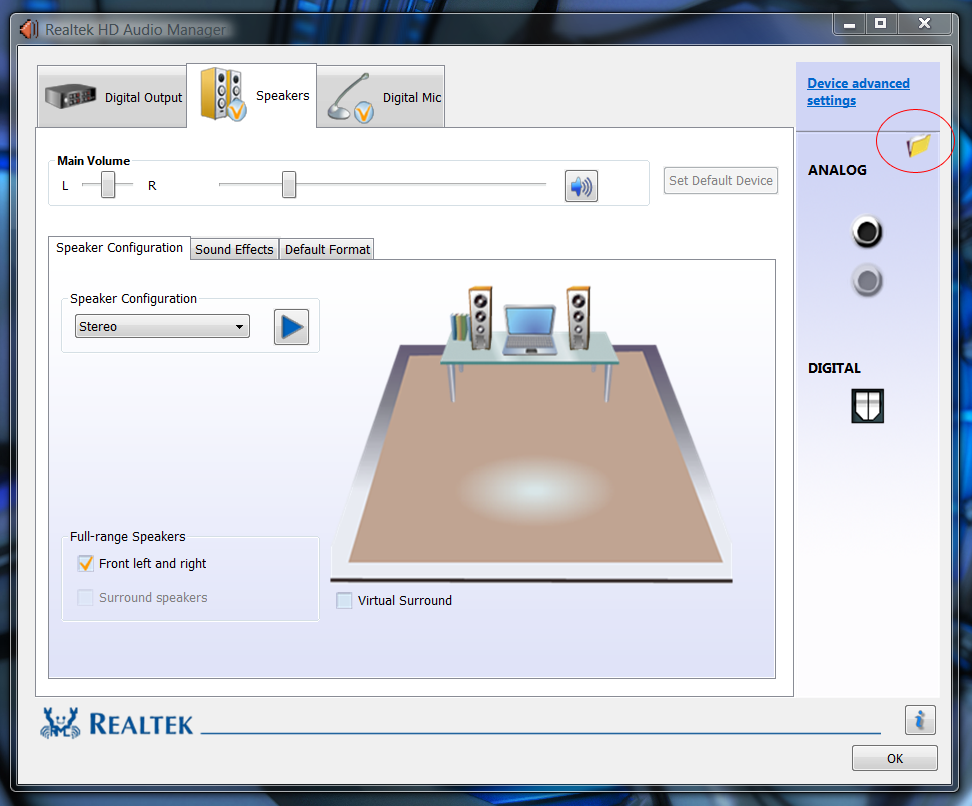The image size is (972, 806).
Task: Click the Full-range Speakers group label
Action: [x=128, y=536]
